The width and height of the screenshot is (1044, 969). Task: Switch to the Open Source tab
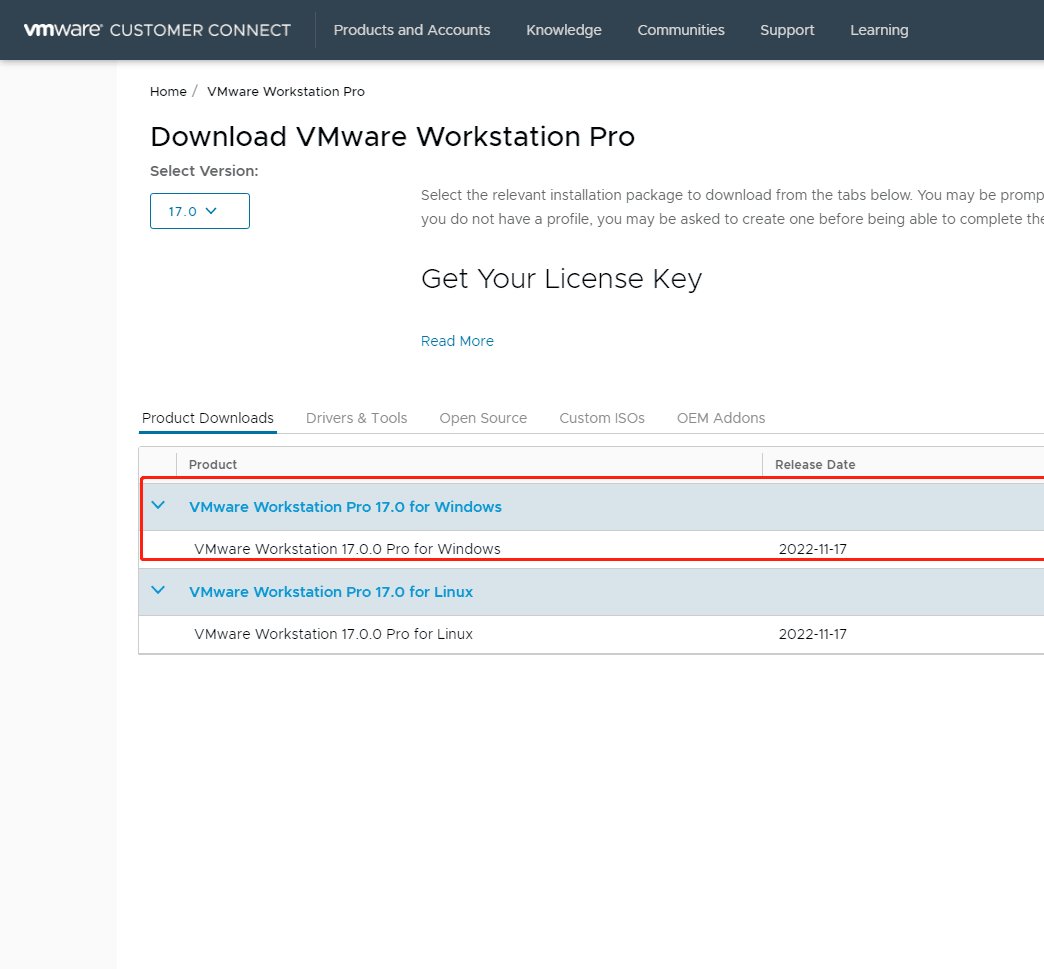pyautogui.click(x=483, y=418)
